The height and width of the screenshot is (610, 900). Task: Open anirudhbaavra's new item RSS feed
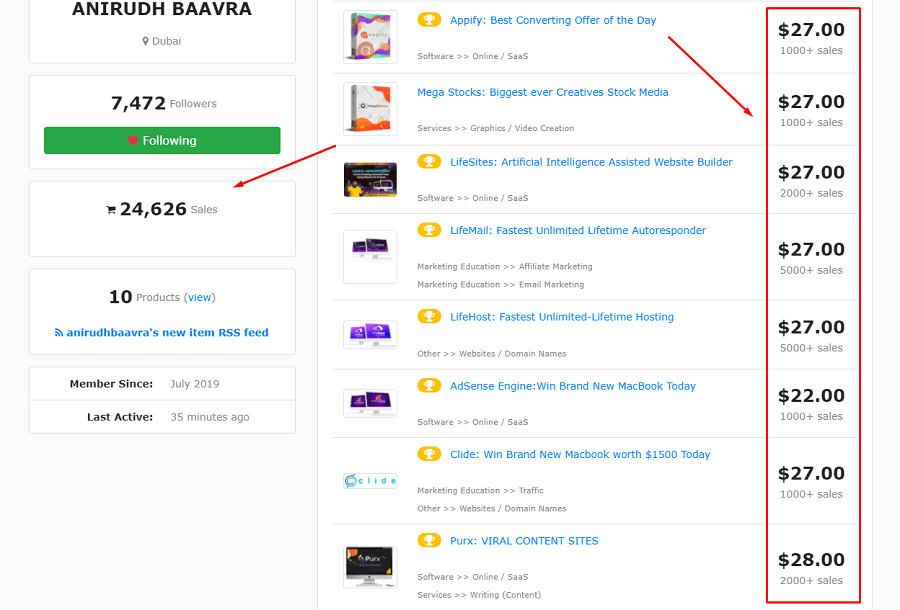pyautogui.click(x=167, y=333)
